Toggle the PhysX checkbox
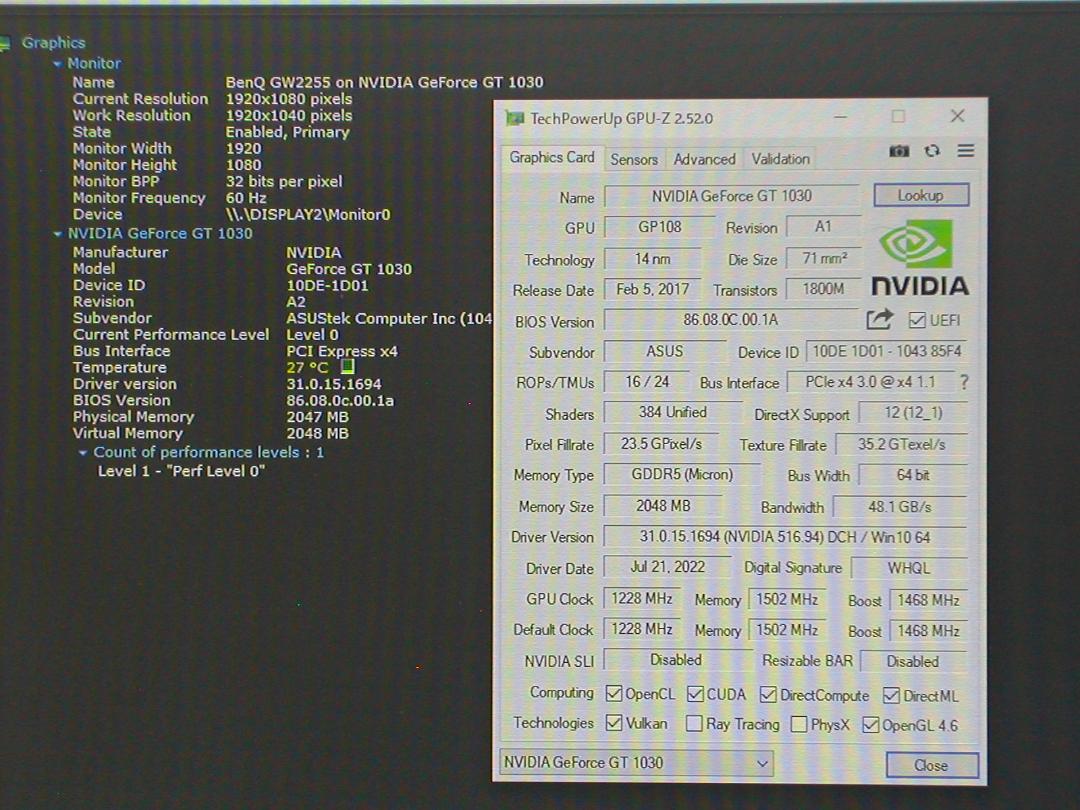Viewport: 1080px width, 810px height. click(x=799, y=725)
